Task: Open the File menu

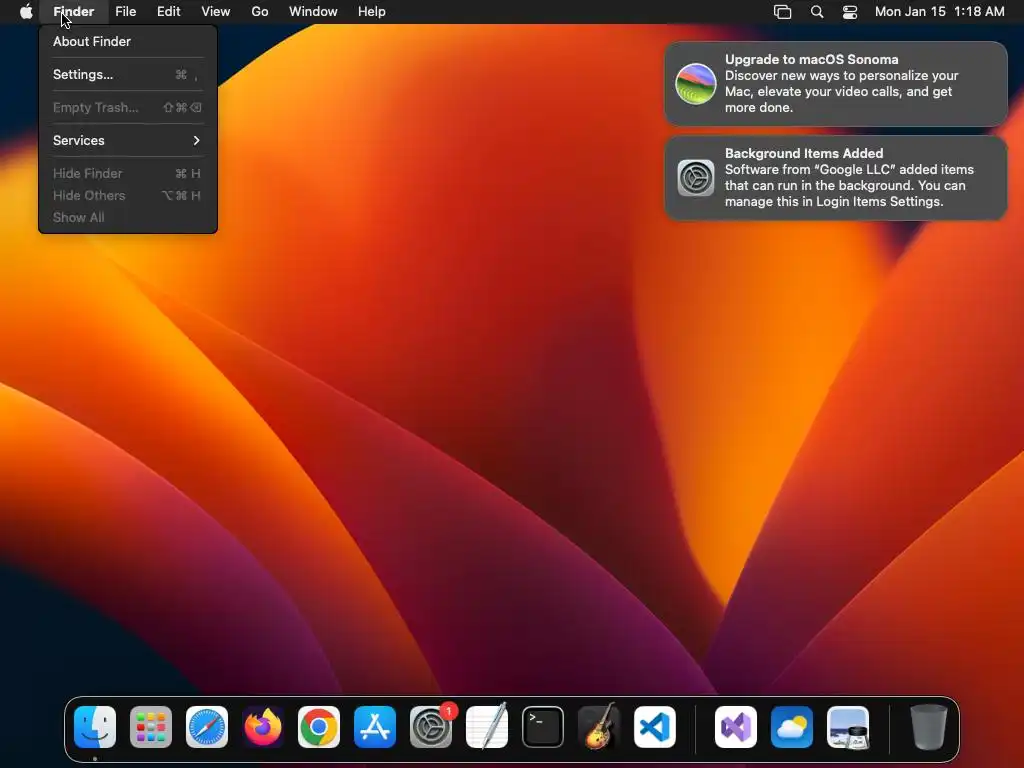Action: click(125, 11)
